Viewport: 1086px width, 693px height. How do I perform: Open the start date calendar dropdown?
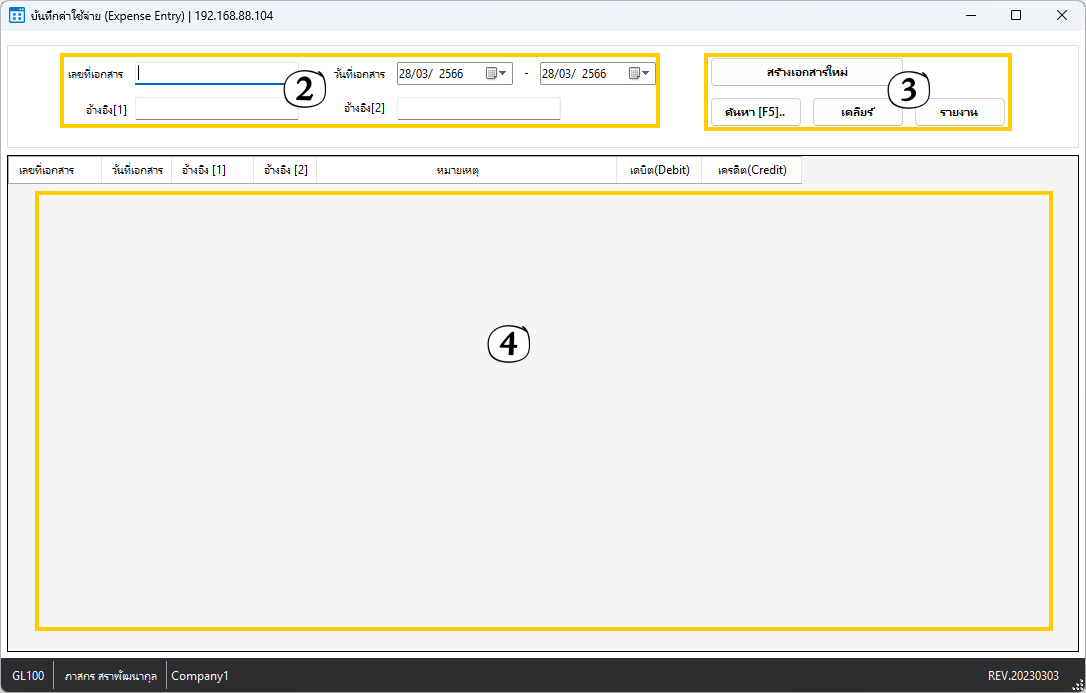click(x=497, y=73)
